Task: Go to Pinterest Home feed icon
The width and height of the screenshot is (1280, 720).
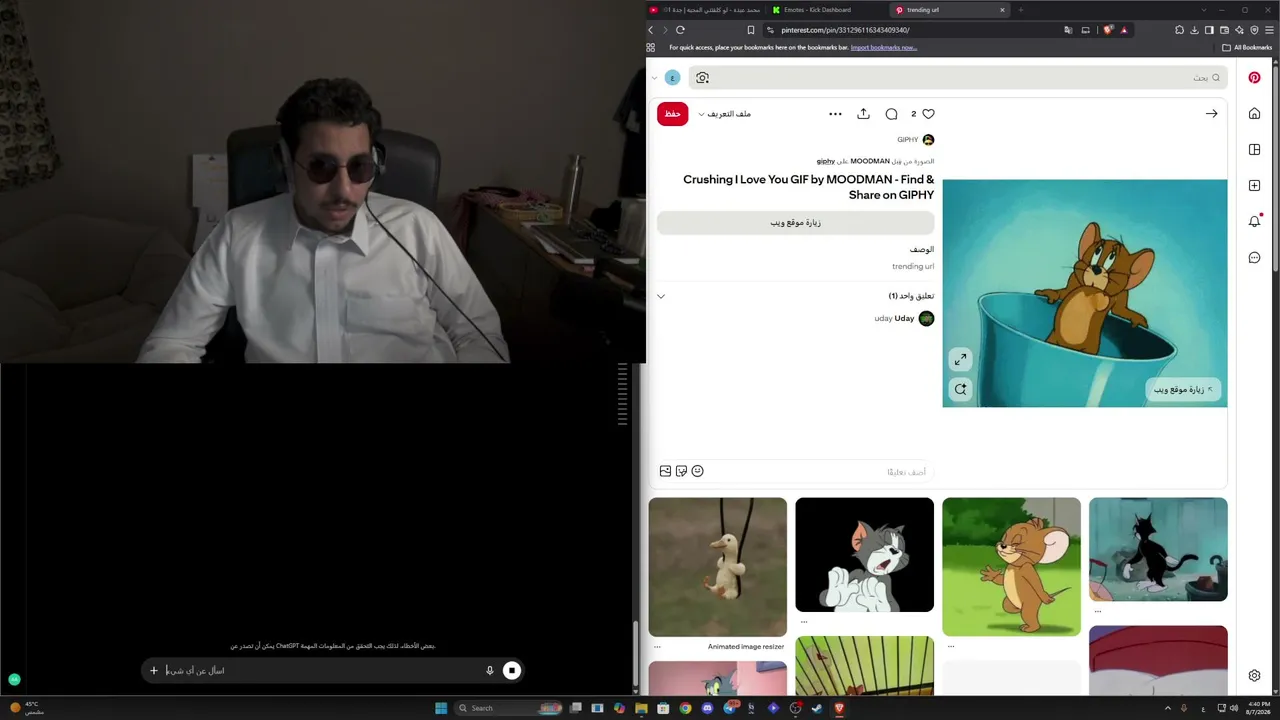Action: click(x=1254, y=114)
